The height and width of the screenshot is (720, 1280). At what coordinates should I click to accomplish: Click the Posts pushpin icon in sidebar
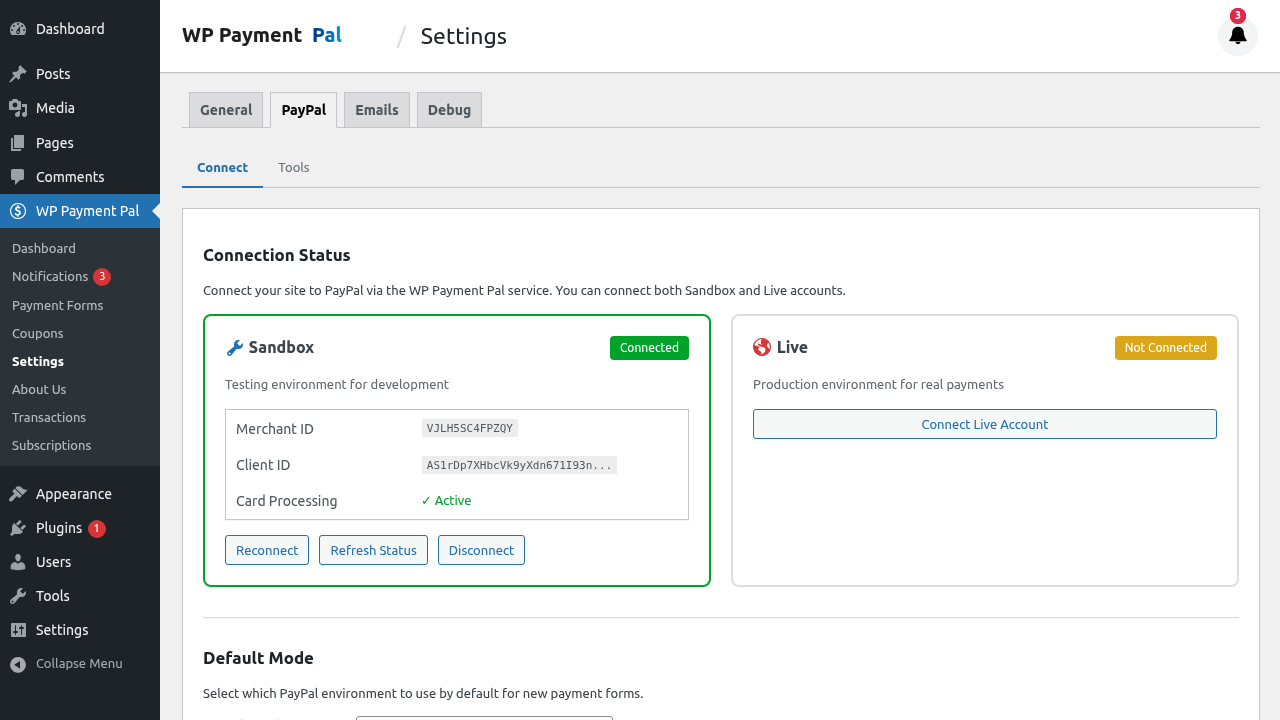coord(17,73)
